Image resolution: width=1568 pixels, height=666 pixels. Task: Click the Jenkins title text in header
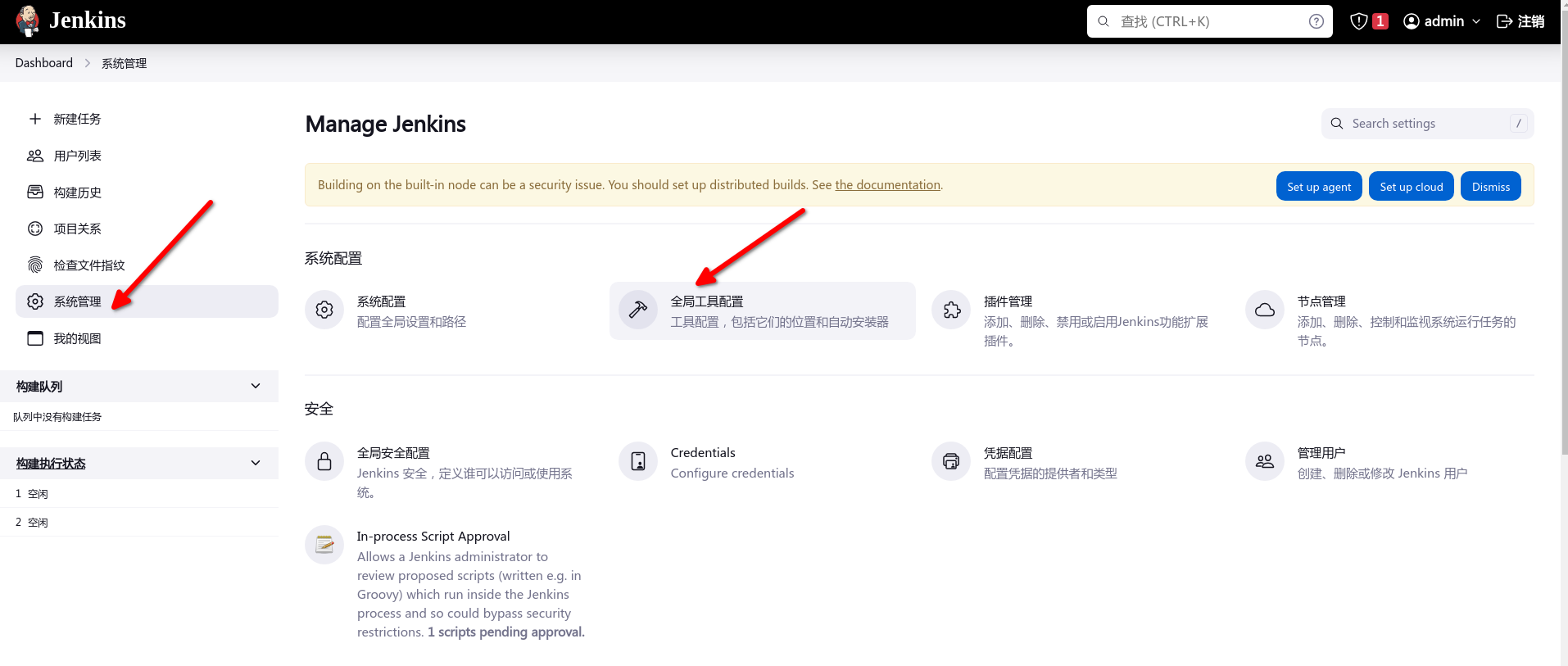click(x=88, y=20)
